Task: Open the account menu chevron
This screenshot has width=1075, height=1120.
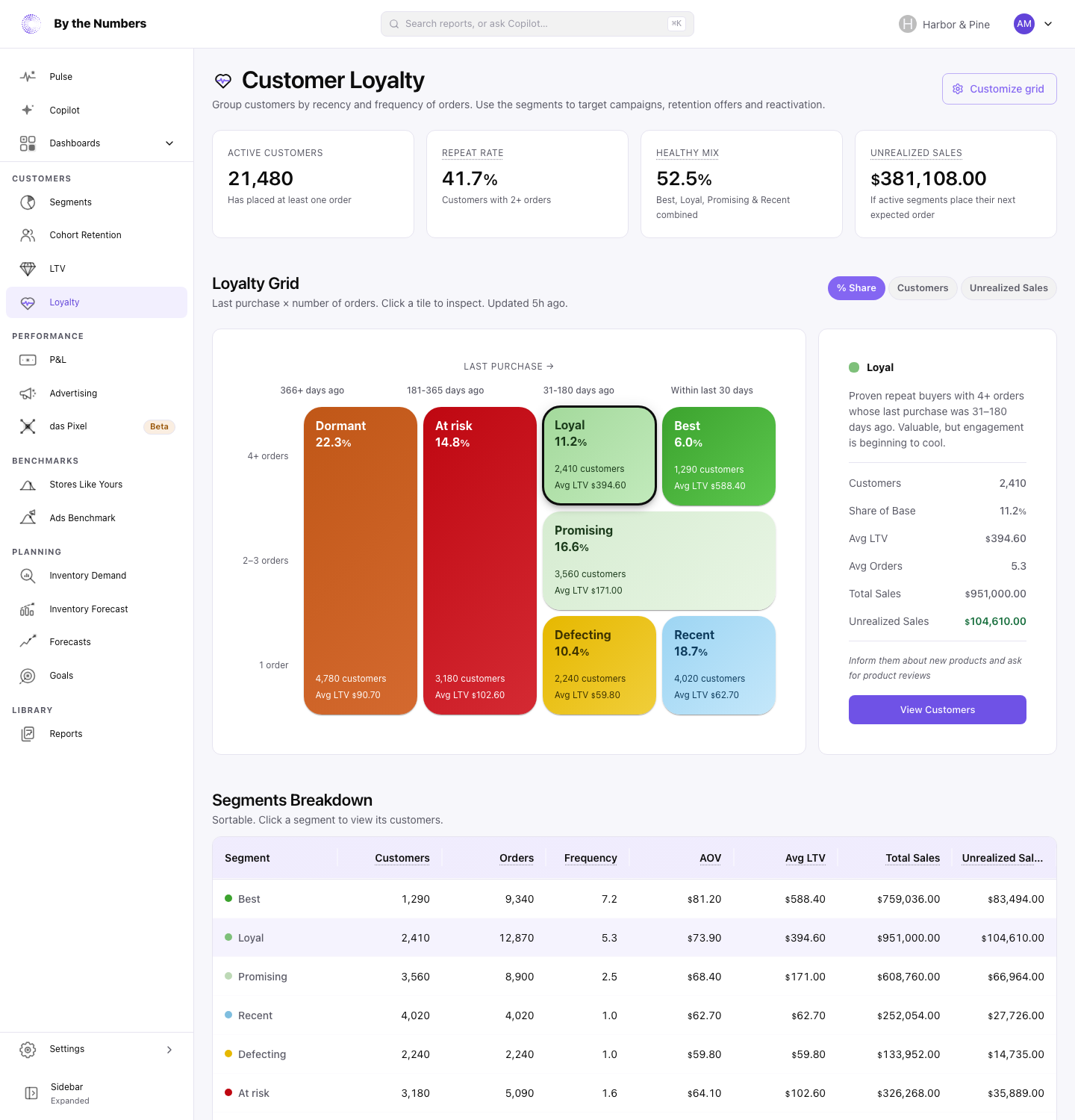Action: [x=1048, y=24]
